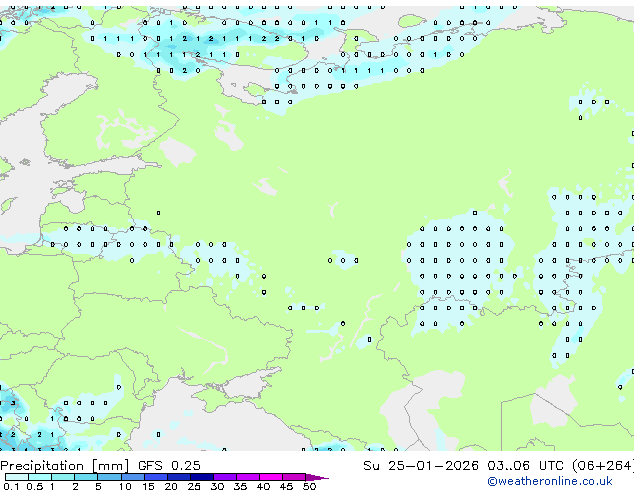Click the '10' legend scale label
The width and height of the screenshot is (634, 490).
coord(125,486)
